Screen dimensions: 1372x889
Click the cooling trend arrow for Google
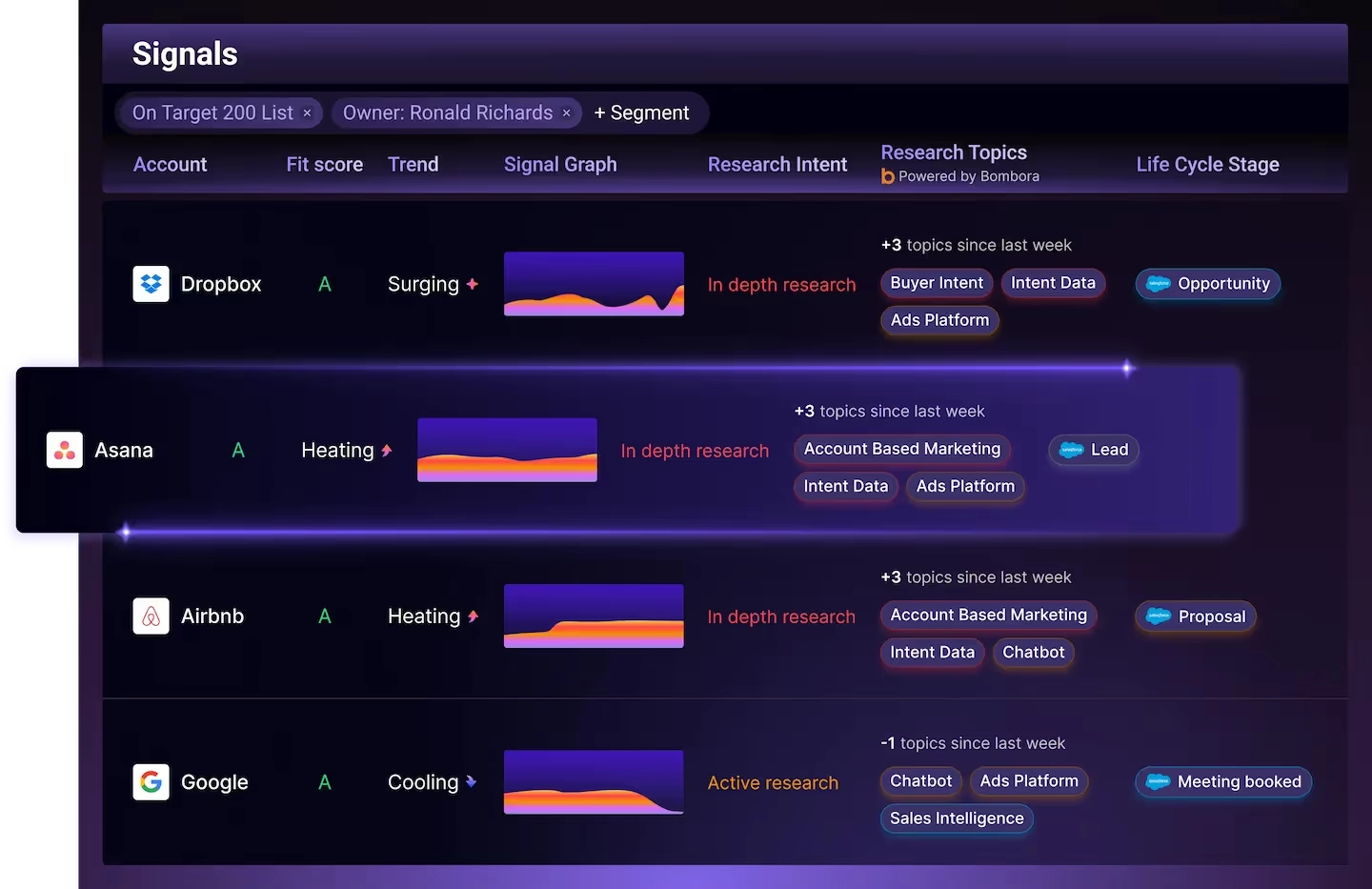click(471, 782)
